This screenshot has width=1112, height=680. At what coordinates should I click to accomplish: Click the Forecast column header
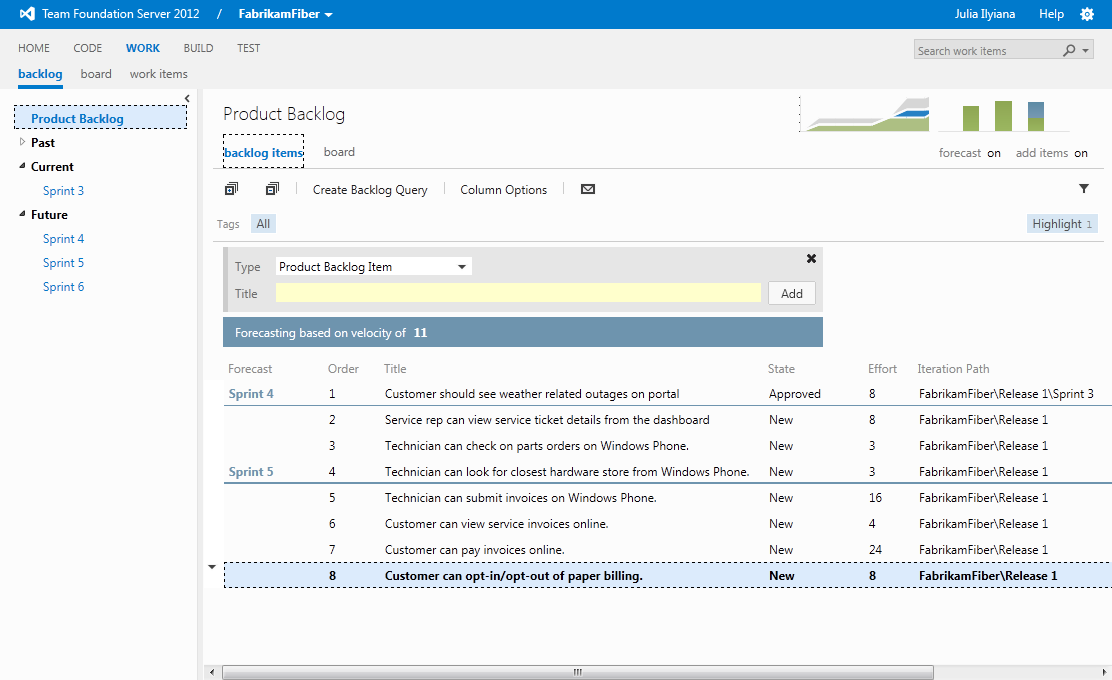pyautogui.click(x=250, y=369)
